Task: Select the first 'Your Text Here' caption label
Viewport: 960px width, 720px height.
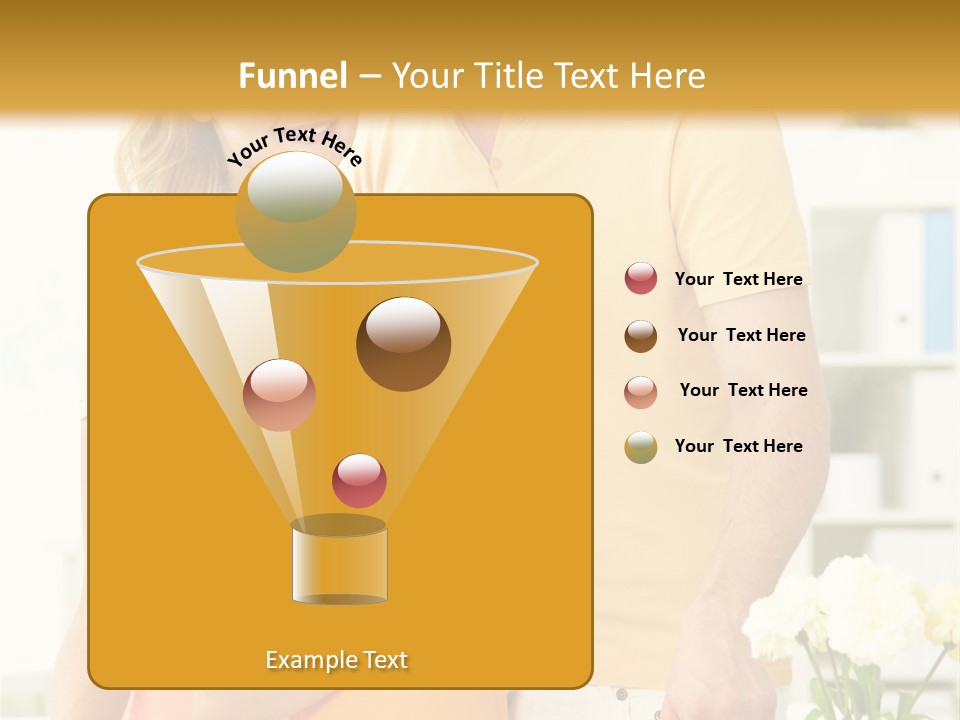Action: tap(739, 279)
